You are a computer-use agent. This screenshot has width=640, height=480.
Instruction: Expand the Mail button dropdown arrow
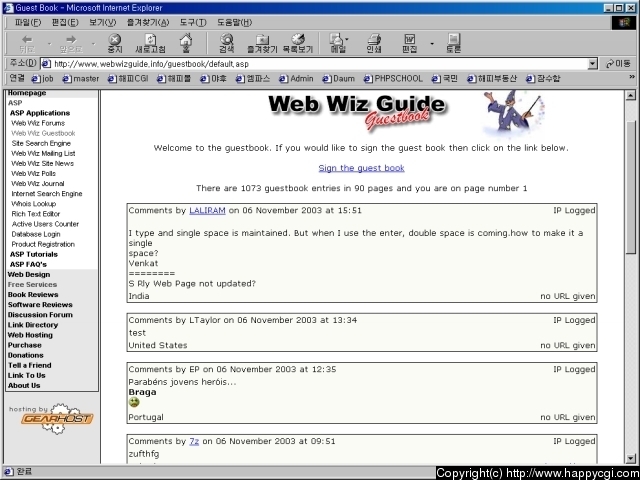(x=347, y=40)
